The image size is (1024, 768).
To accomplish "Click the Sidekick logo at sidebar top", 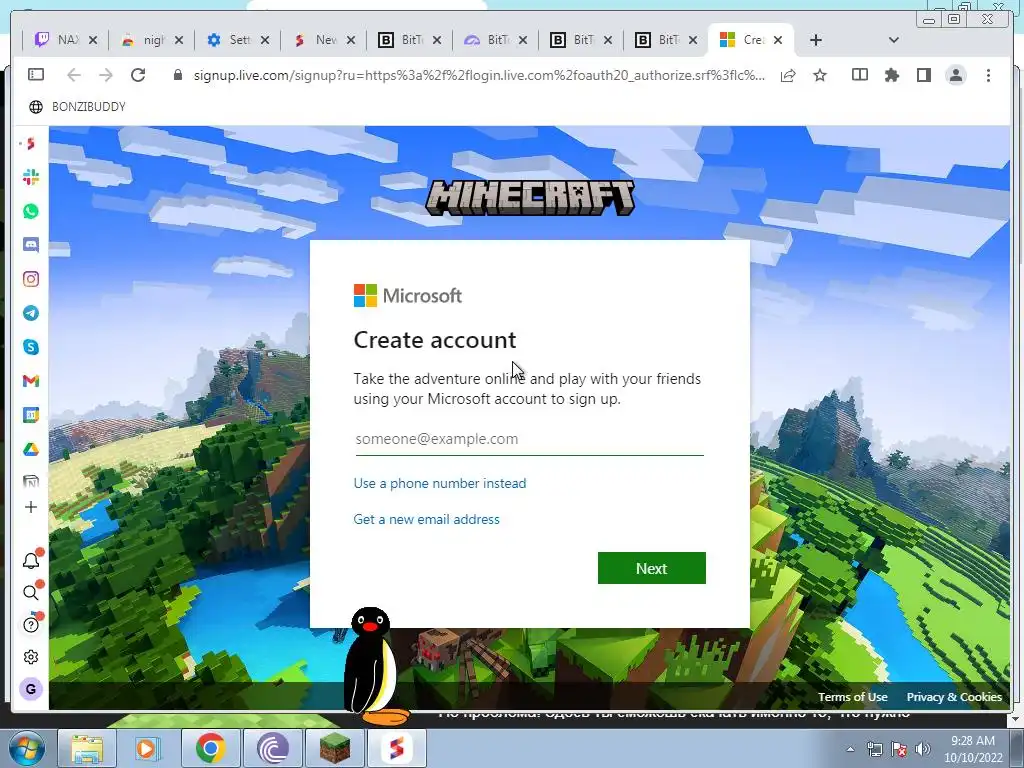I will pyautogui.click(x=31, y=144).
